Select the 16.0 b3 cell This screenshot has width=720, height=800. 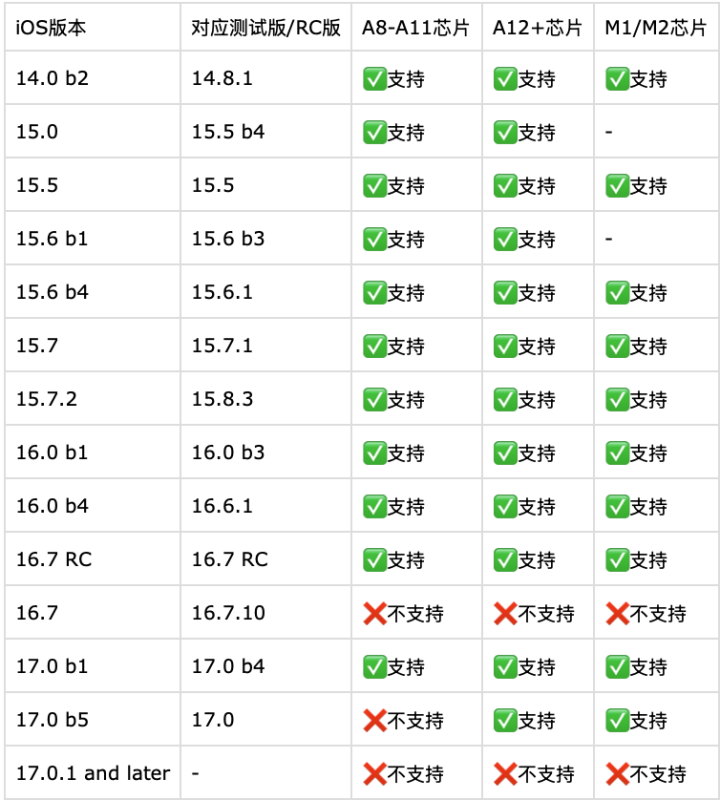(x=265, y=452)
